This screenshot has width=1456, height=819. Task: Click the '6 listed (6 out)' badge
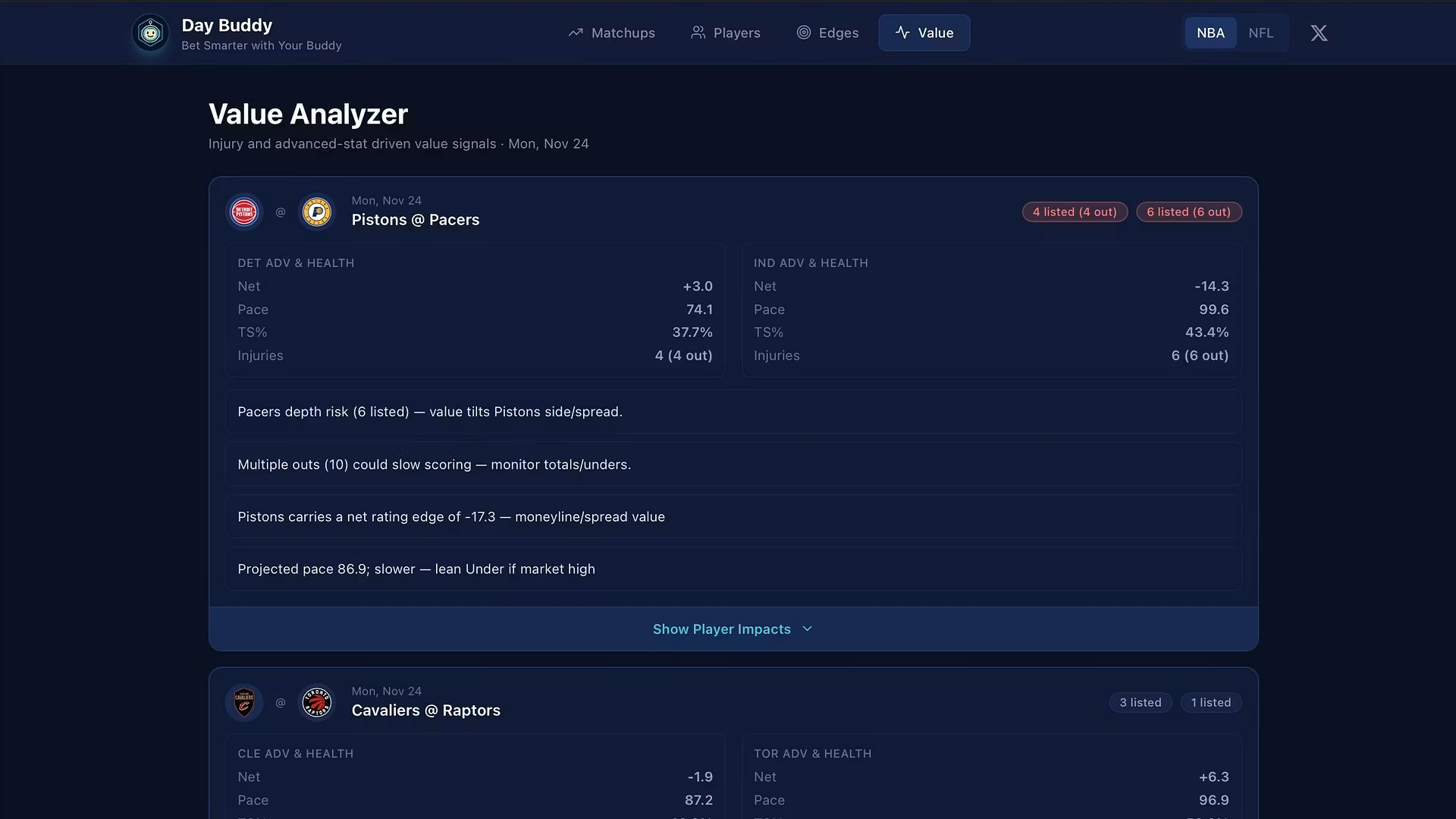pyautogui.click(x=1188, y=212)
